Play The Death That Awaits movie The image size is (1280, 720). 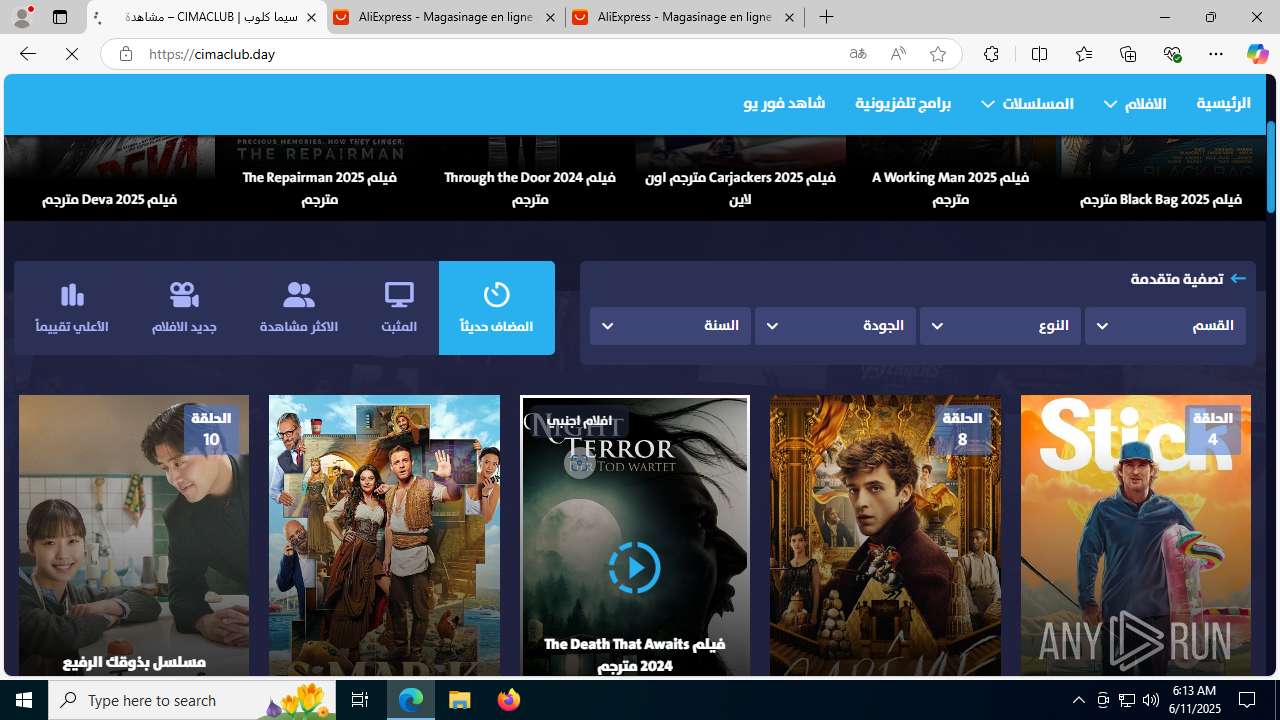(634, 567)
